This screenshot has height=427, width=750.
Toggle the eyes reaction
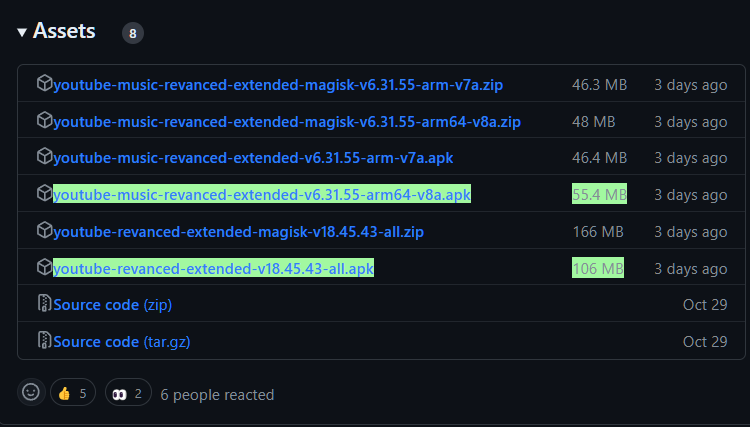[128, 392]
